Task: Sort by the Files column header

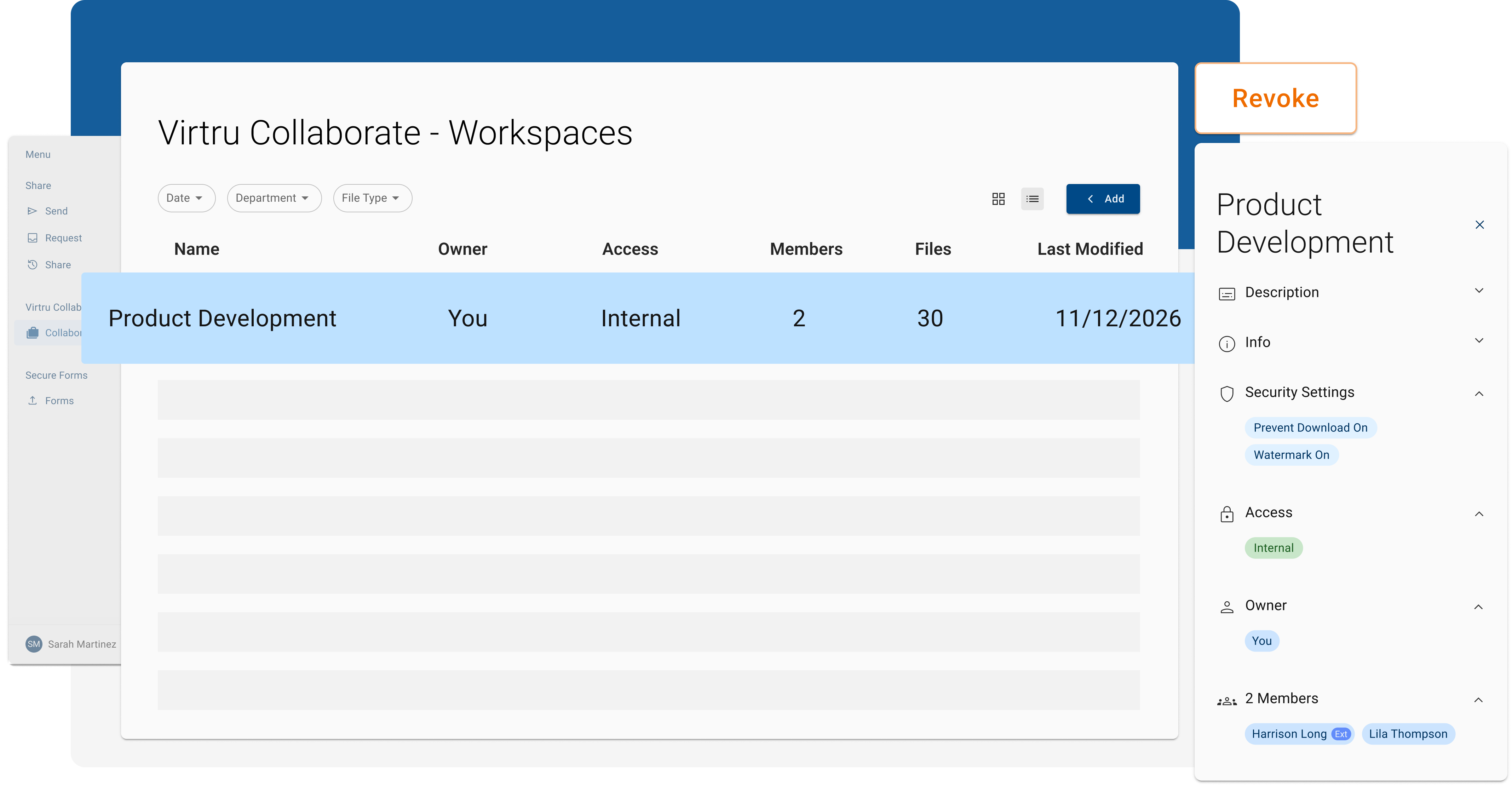Action: pos(933,249)
